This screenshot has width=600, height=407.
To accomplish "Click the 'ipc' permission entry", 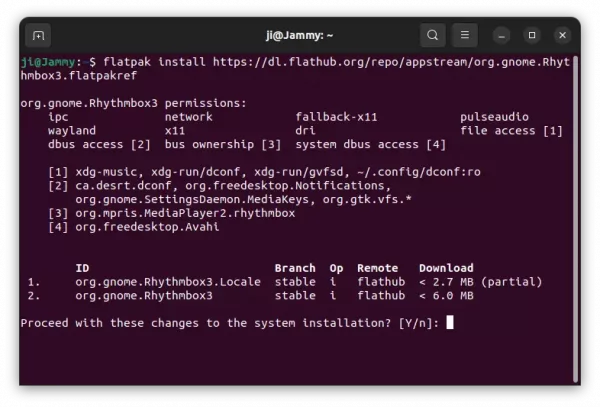I will [x=58, y=117].
